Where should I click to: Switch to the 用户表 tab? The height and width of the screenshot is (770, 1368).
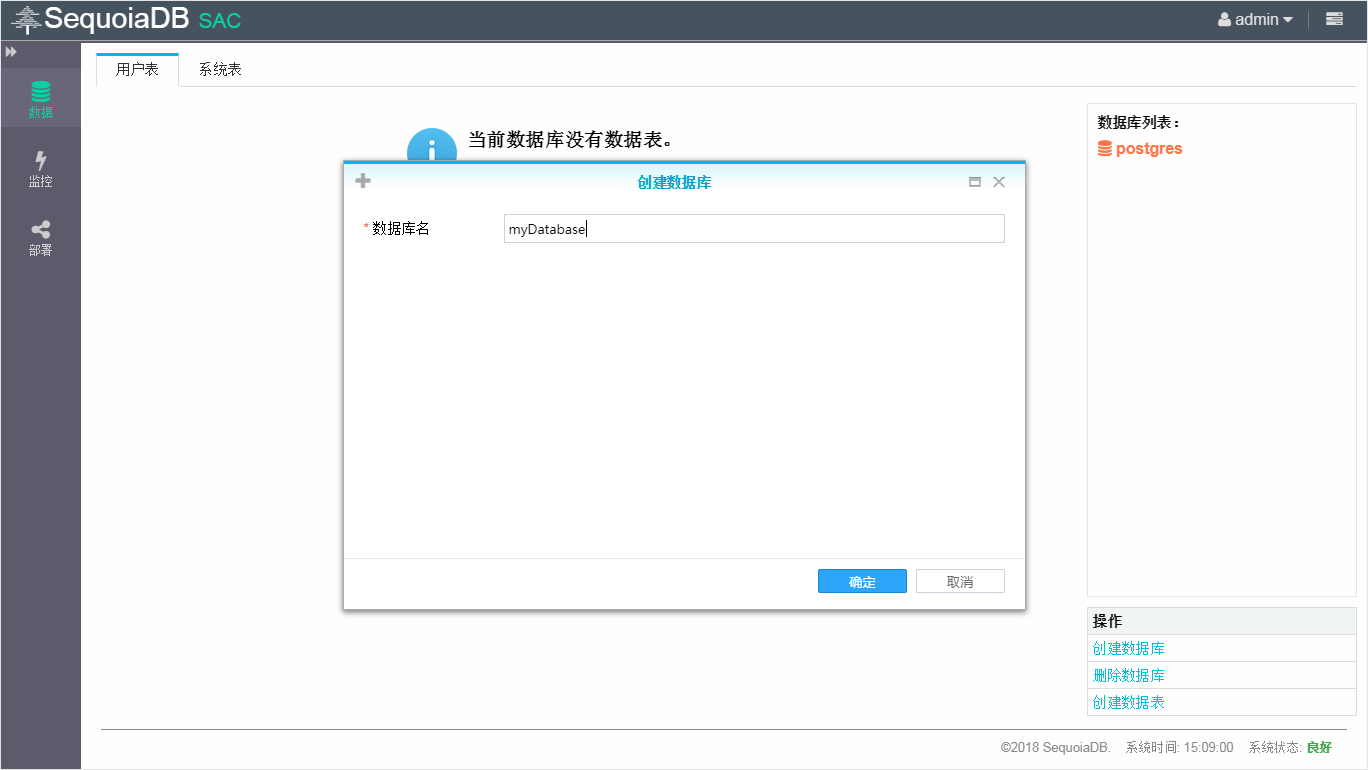pos(137,70)
